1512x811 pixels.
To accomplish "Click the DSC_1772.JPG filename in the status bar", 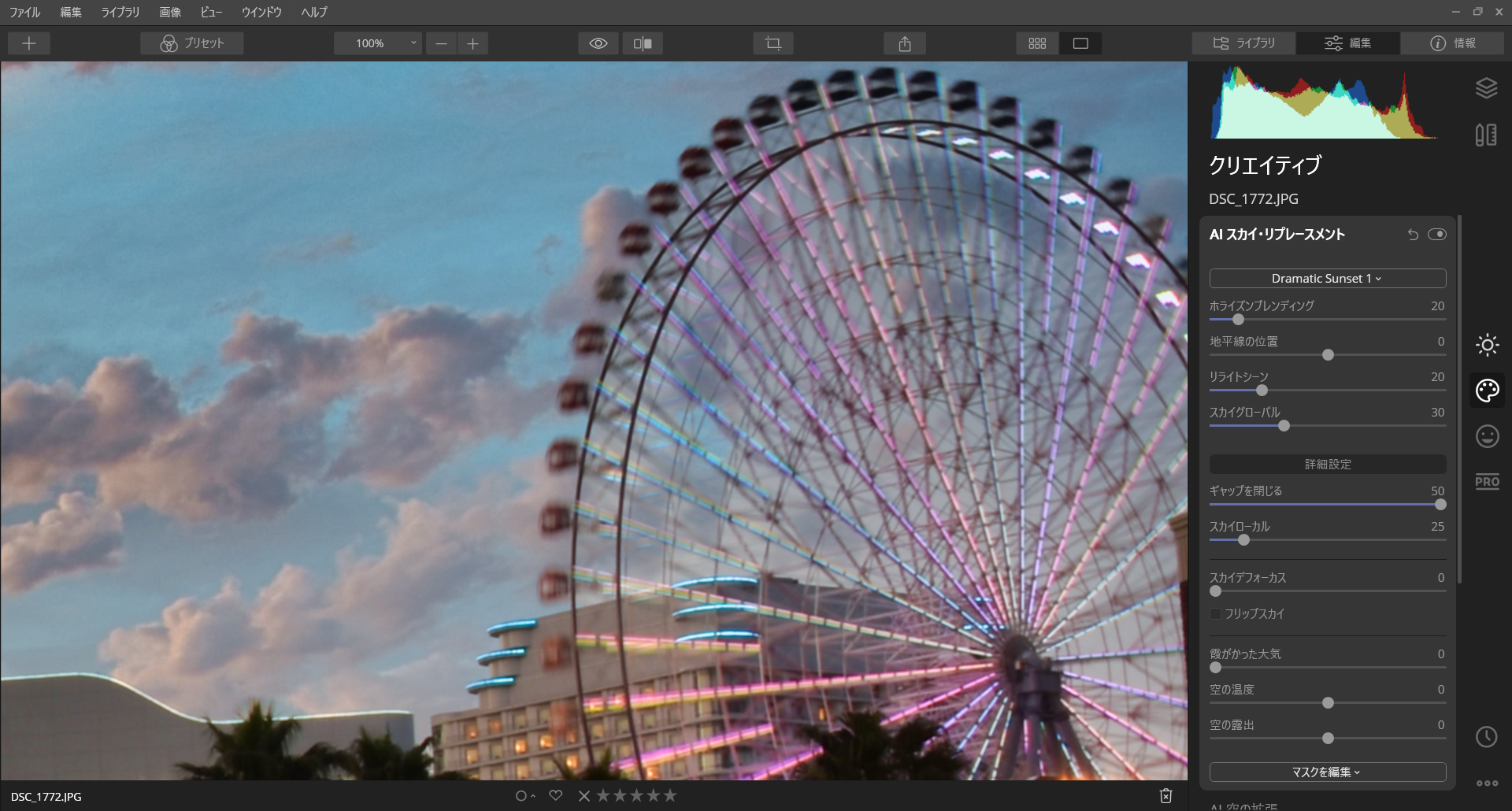I will tap(46, 797).
